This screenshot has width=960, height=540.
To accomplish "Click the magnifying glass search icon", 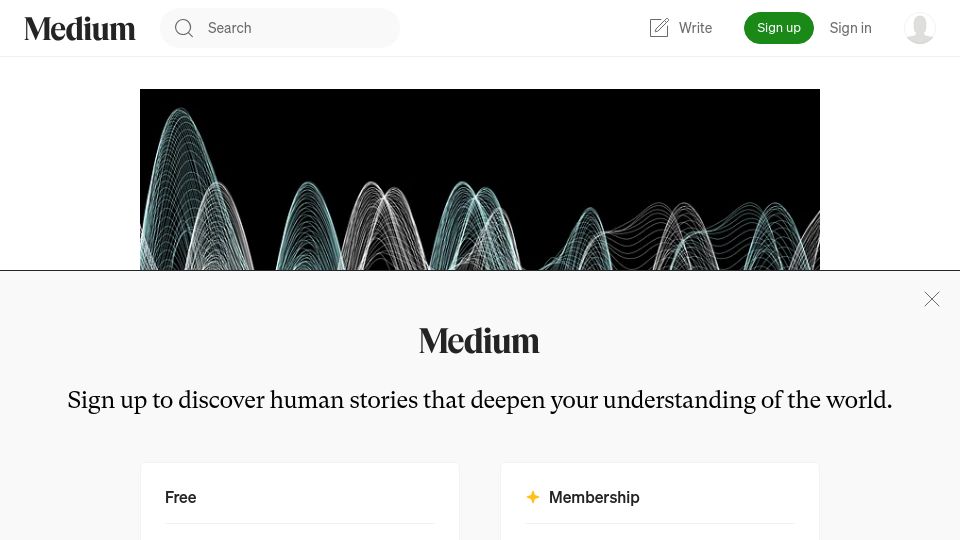I will (184, 28).
